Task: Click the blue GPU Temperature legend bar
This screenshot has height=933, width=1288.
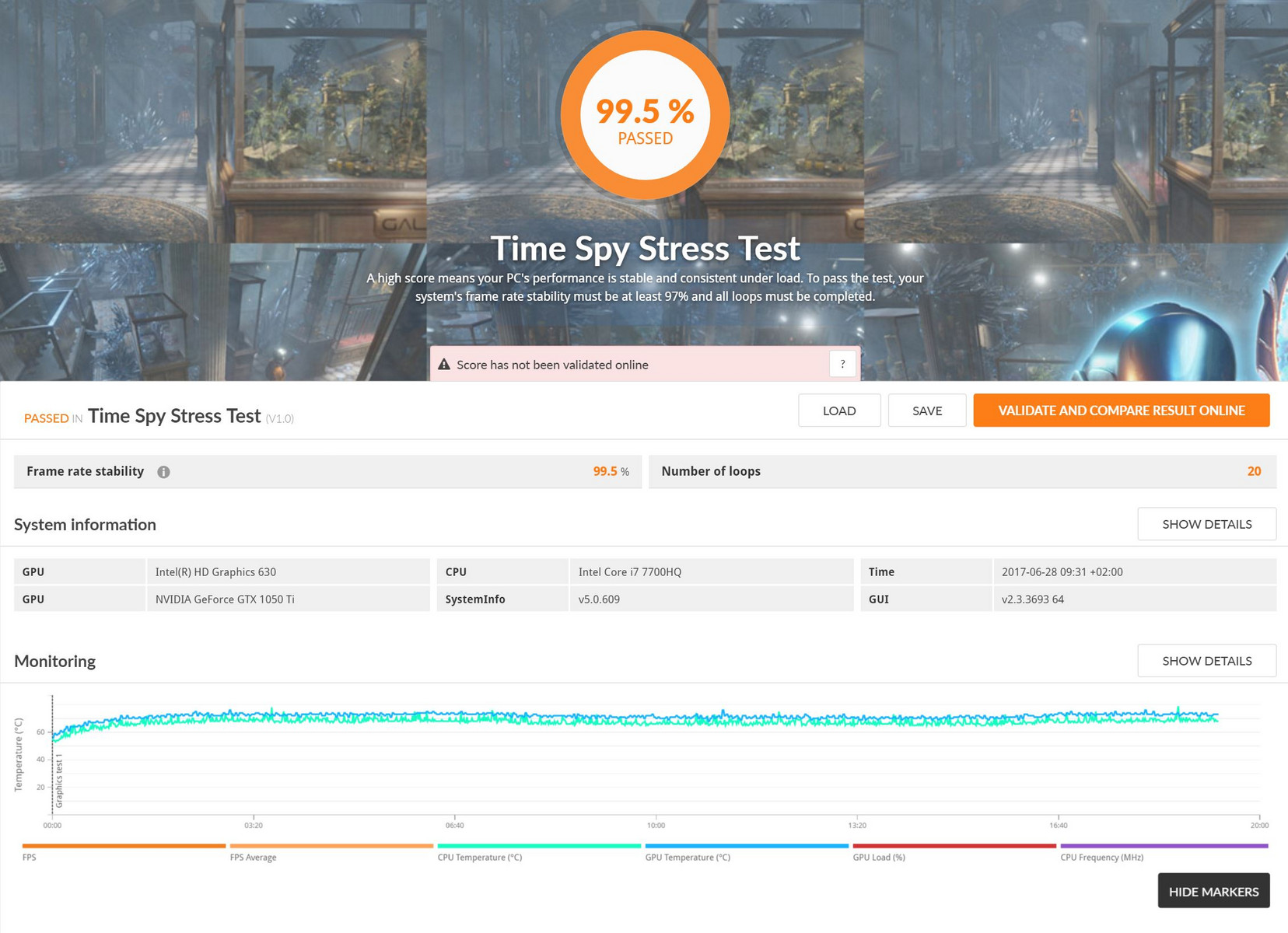Action: coord(746,846)
